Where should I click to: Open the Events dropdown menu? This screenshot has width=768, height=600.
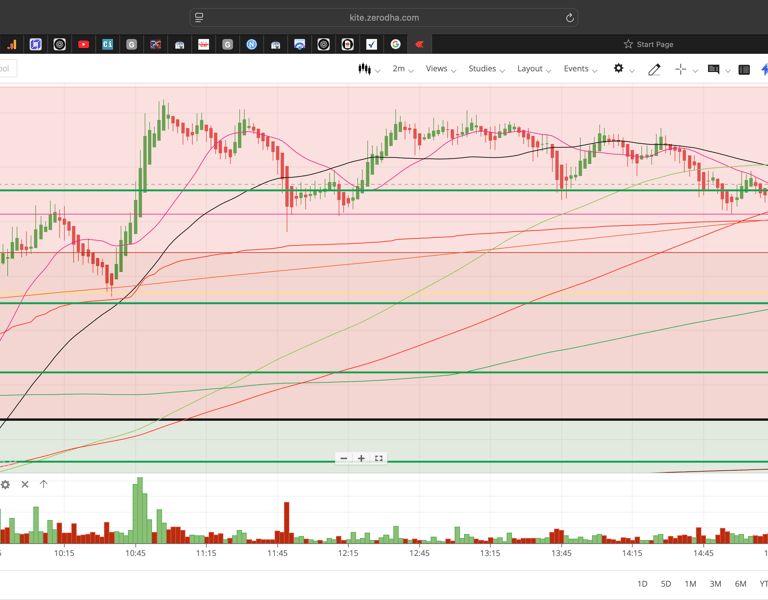pyautogui.click(x=580, y=69)
